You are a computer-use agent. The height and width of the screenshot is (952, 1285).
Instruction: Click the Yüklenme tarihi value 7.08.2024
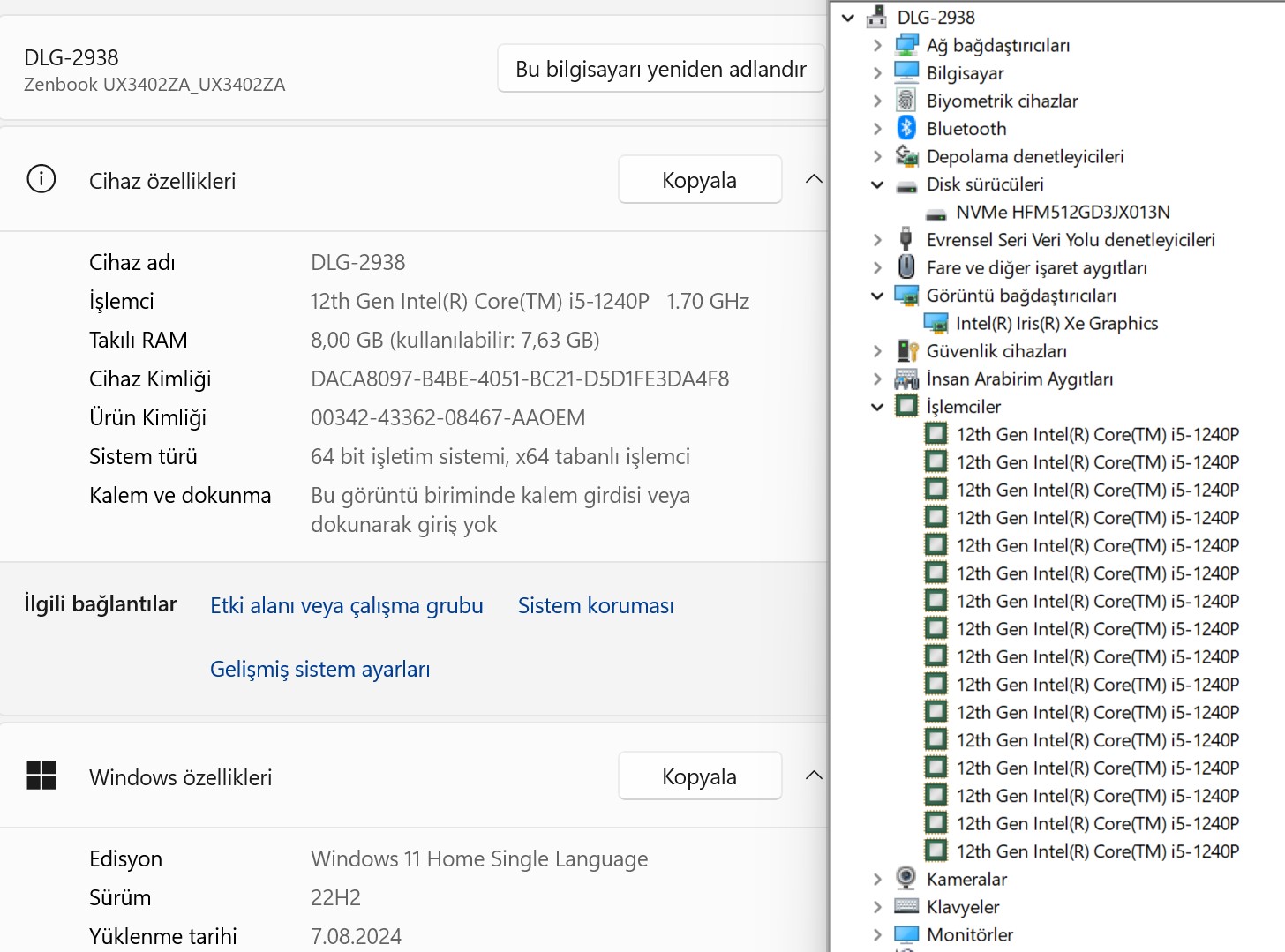356,936
